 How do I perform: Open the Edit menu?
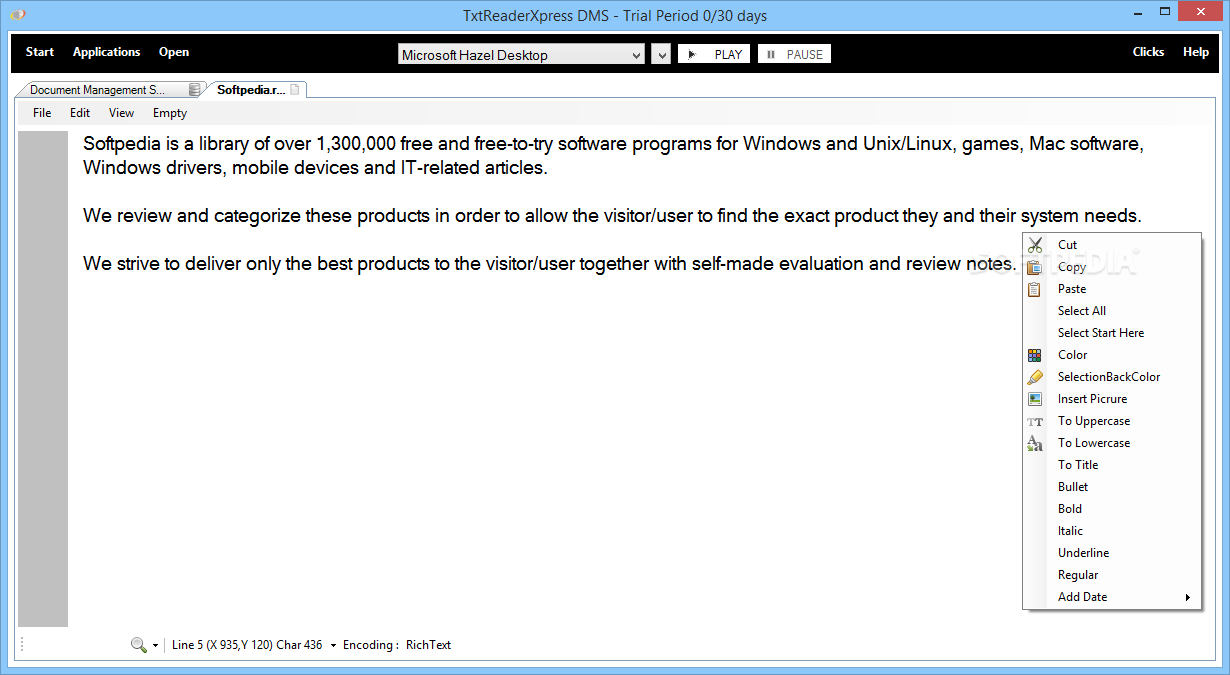(x=80, y=113)
